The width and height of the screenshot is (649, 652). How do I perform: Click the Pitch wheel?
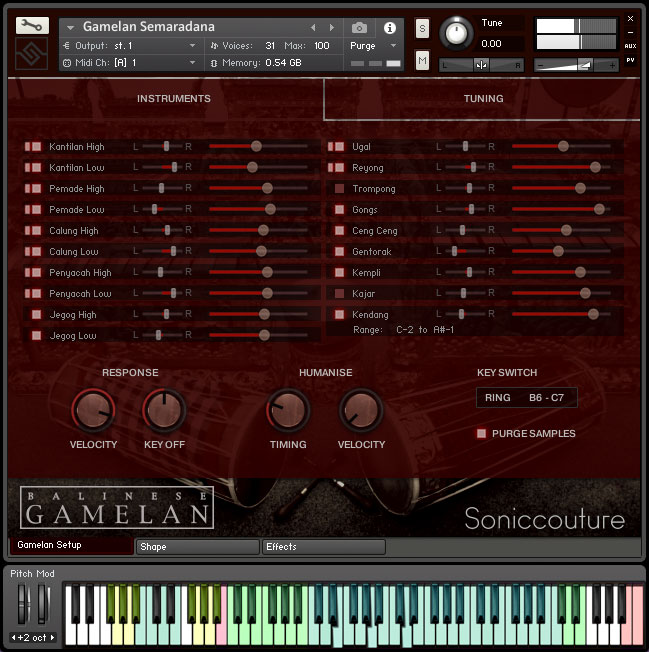point(22,603)
